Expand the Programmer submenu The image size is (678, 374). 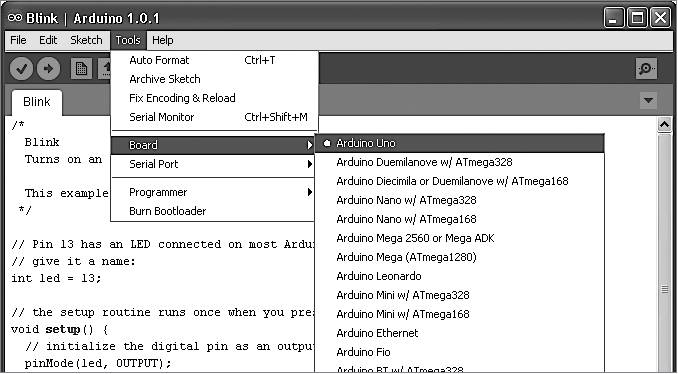pos(213,192)
